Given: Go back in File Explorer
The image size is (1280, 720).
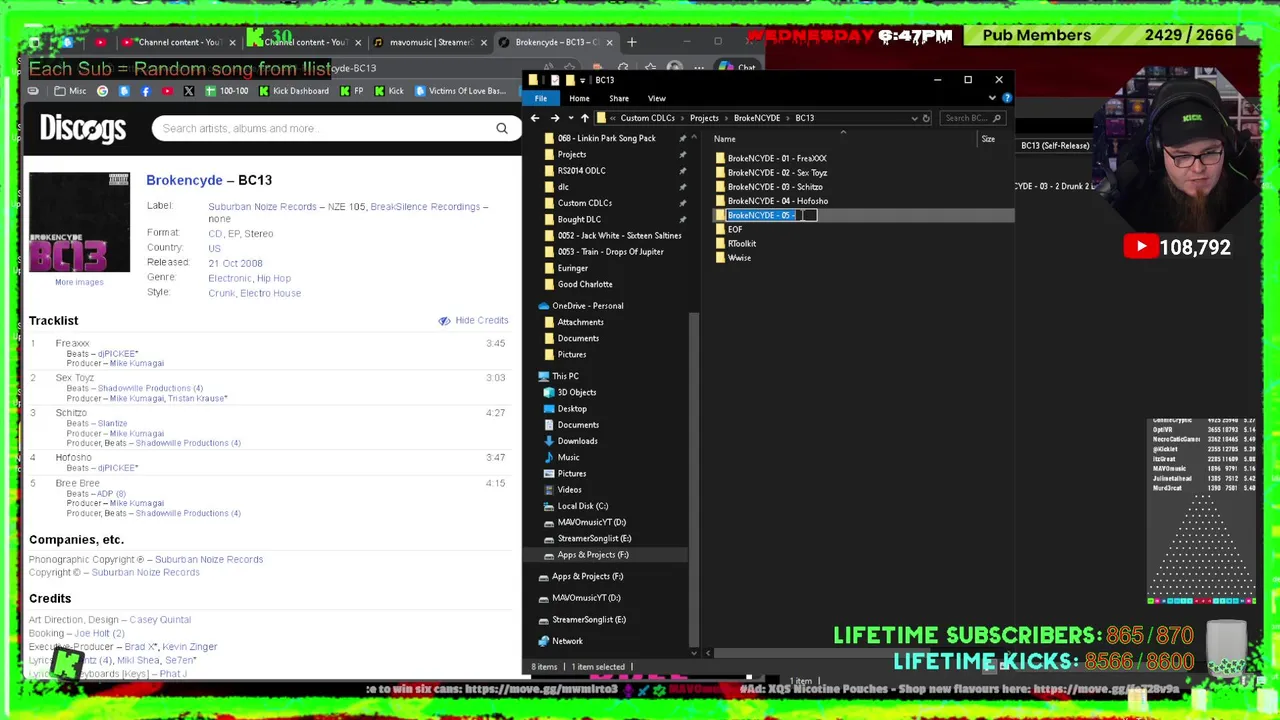Looking at the screenshot, I should [535, 118].
